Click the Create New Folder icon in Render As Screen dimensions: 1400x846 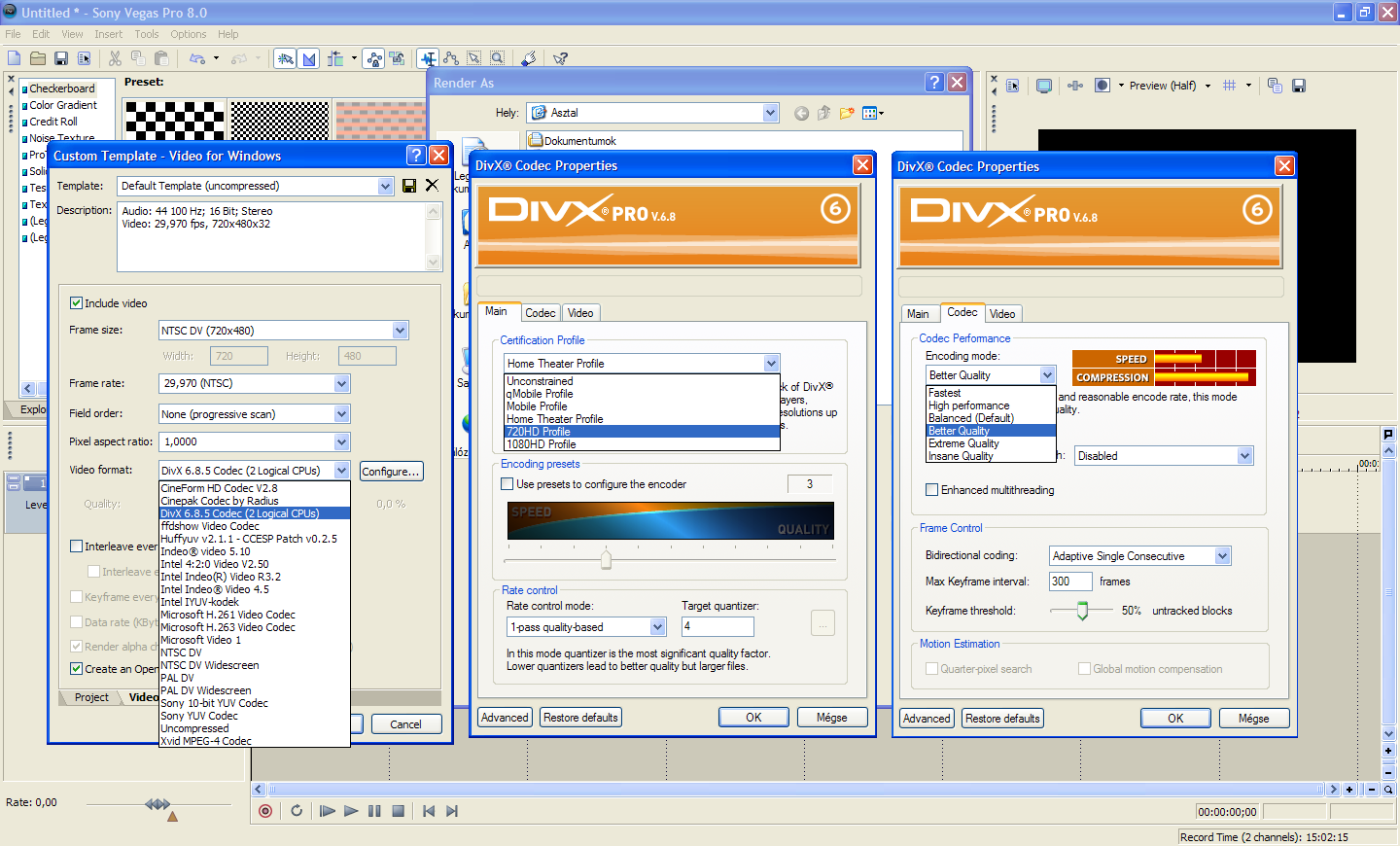click(847, 113)
